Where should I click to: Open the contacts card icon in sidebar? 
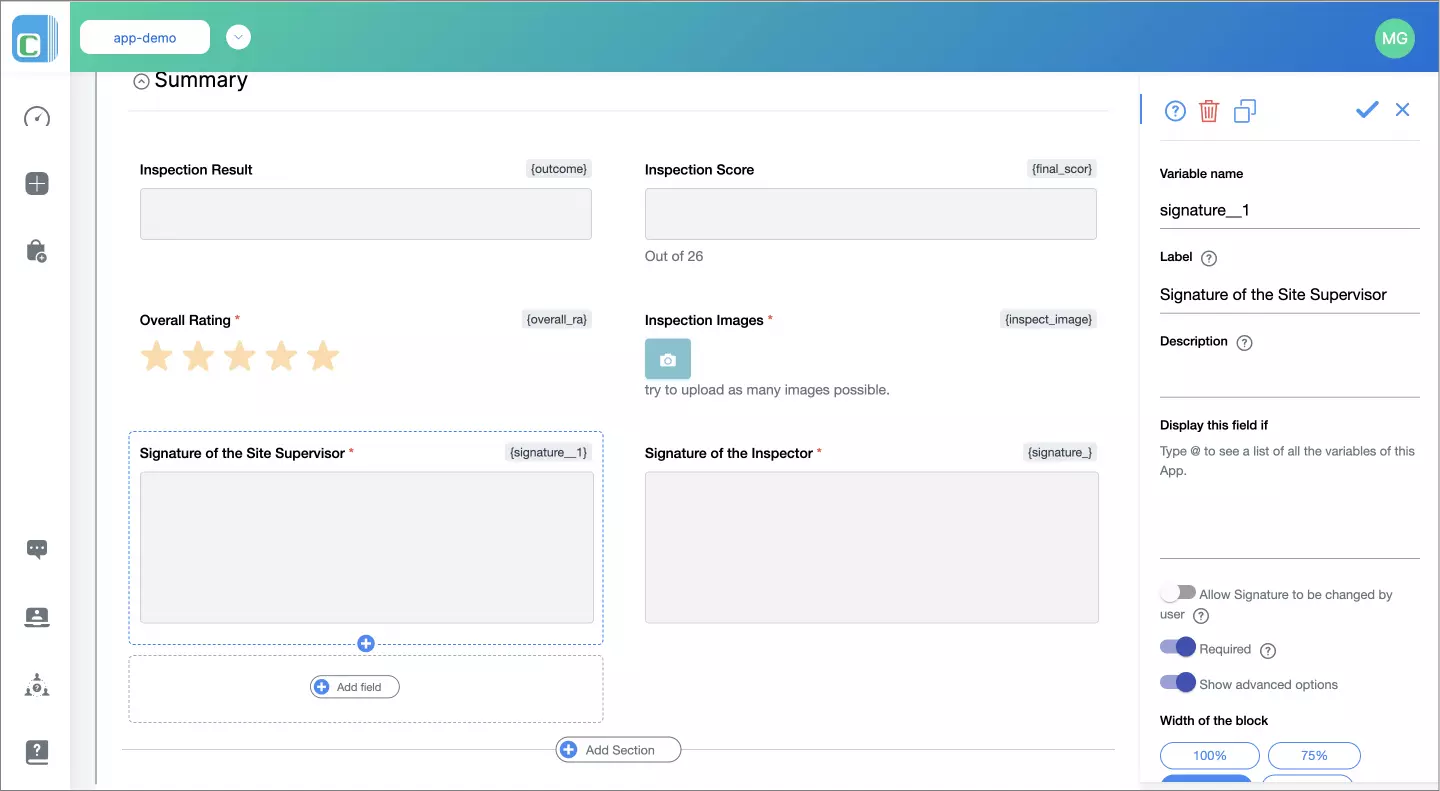pos(36,617)
